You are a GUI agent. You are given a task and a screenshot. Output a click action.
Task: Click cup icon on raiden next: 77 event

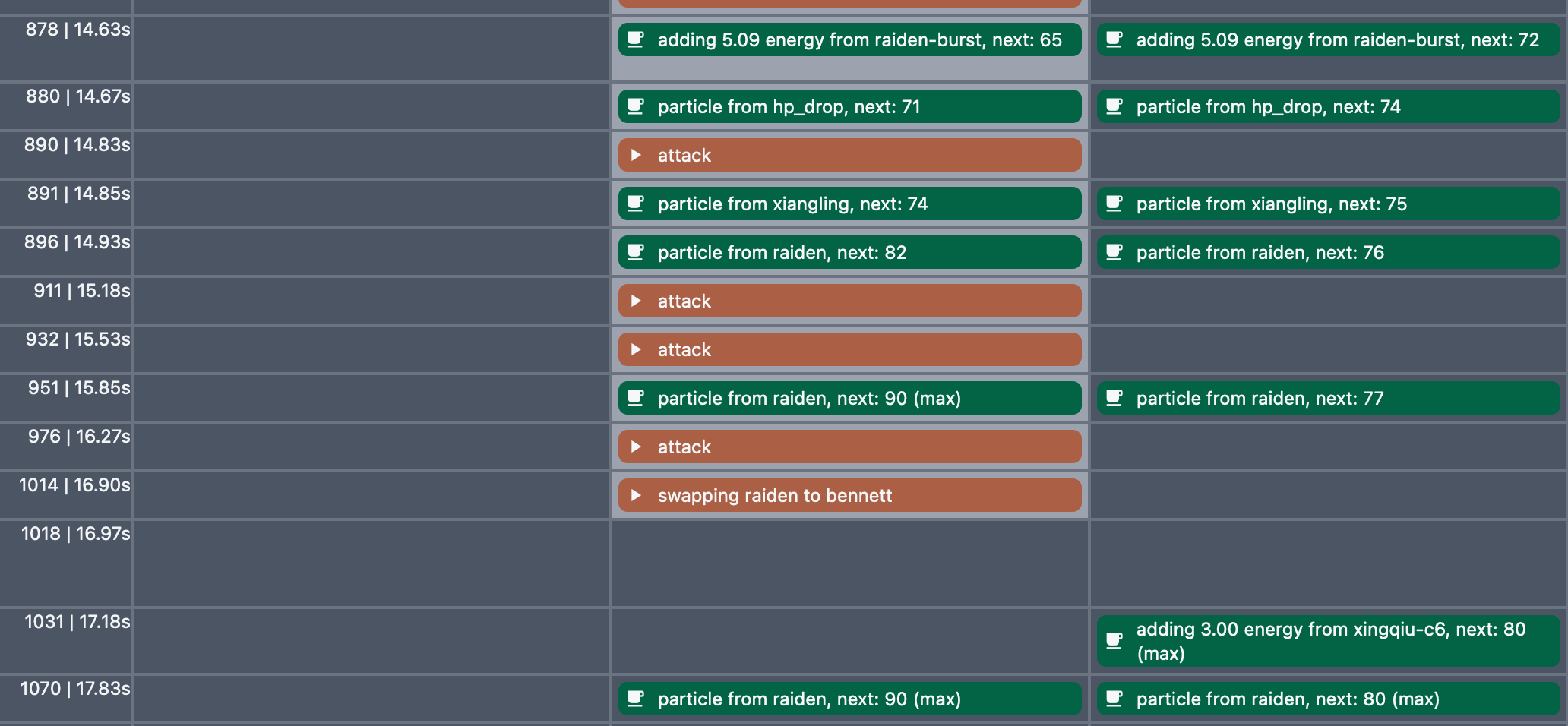(1114, 398)
